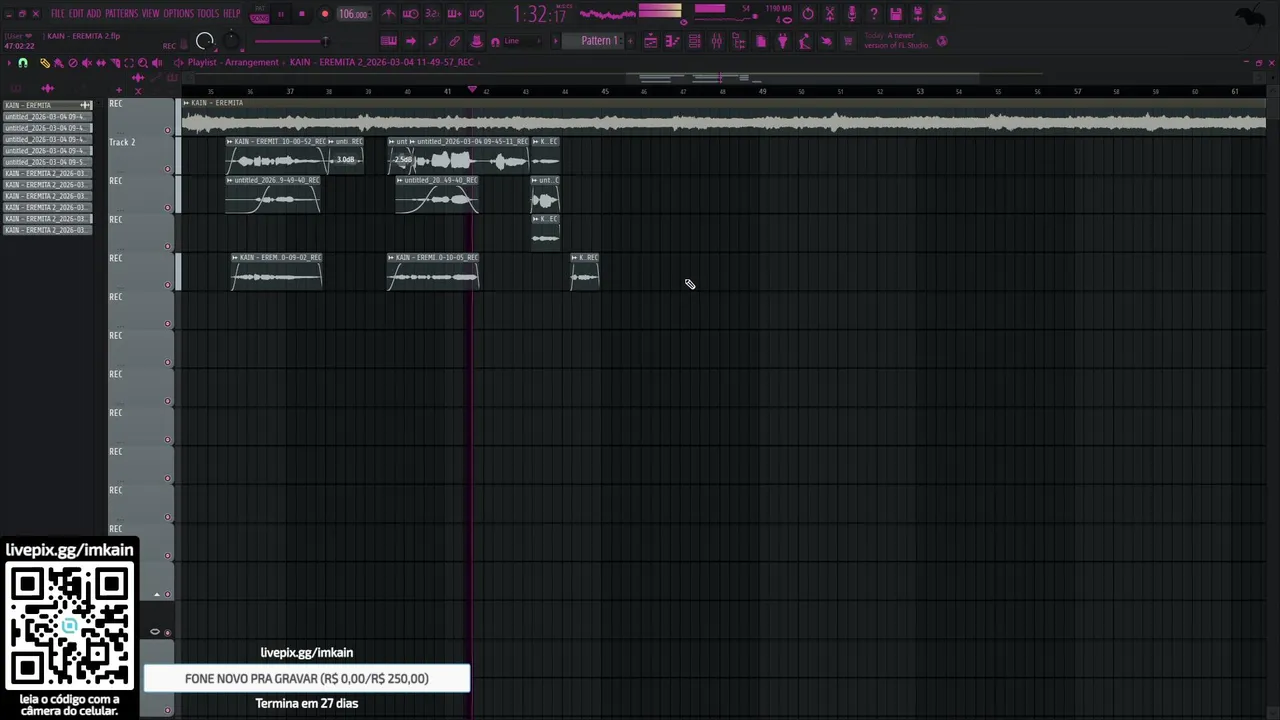Open the Mixer icon
Image resolution: width=1280 pixels, height=720 pixels.
716,41
